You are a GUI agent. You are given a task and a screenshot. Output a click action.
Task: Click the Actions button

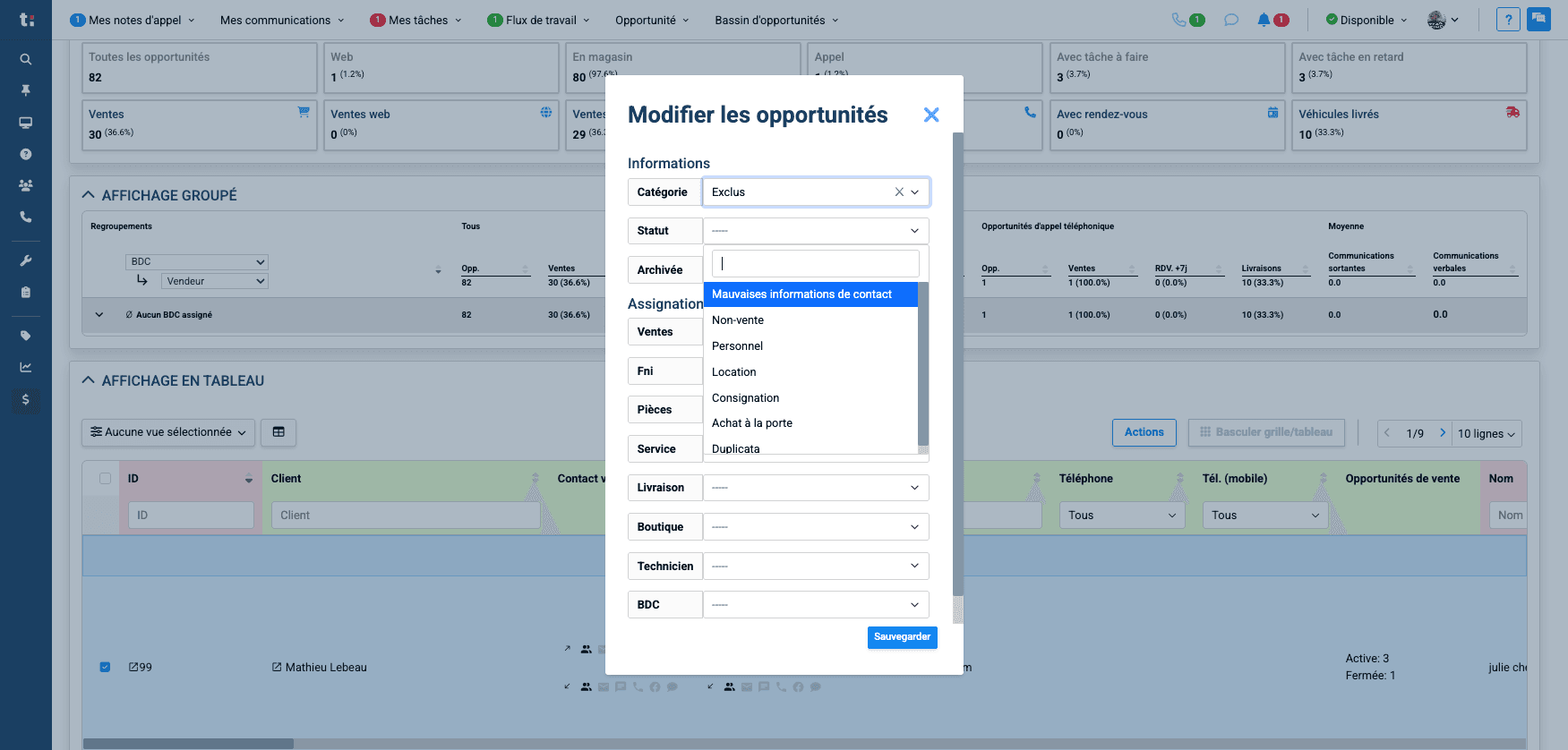(x=1144, y=432)
